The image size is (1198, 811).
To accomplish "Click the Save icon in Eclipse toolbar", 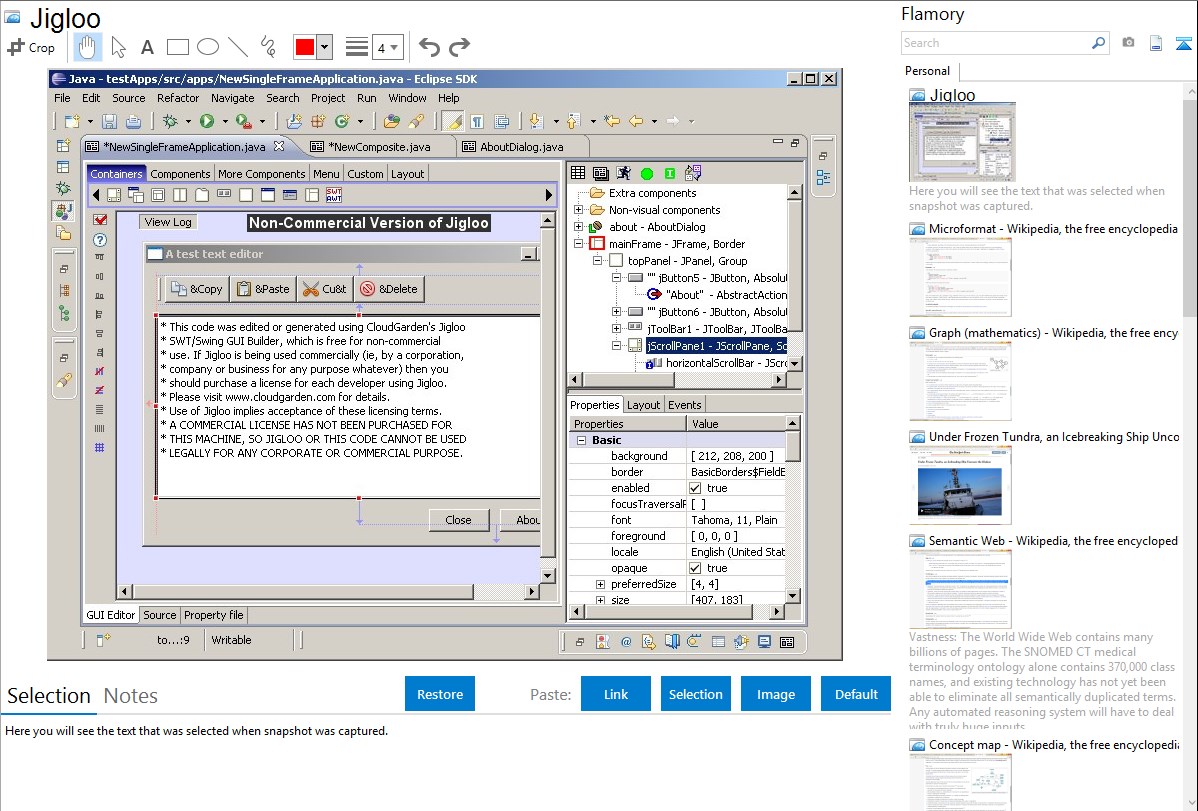I will pyautogui.click(x=109, y=121).
